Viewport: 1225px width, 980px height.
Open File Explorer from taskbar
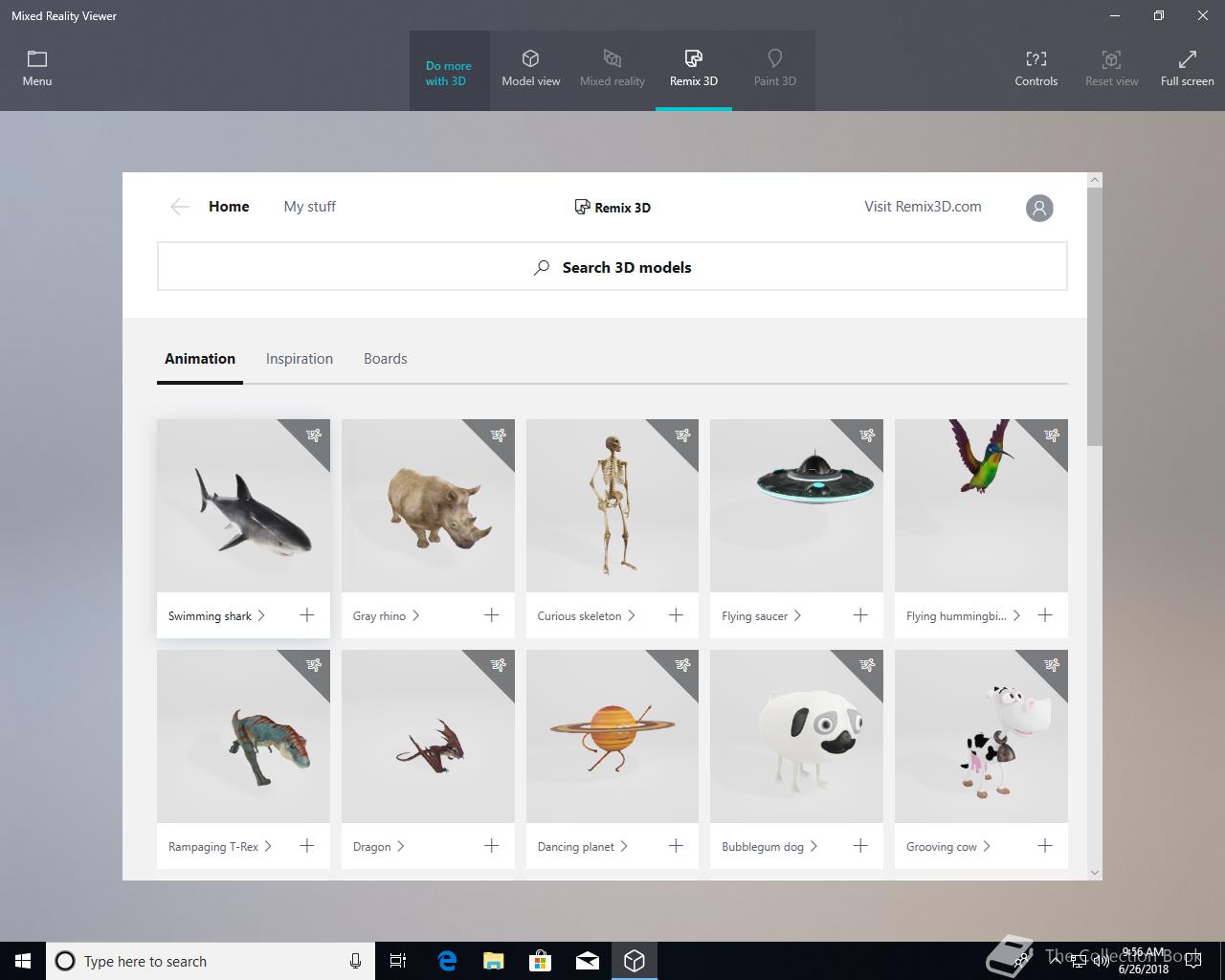coord(494,961)
